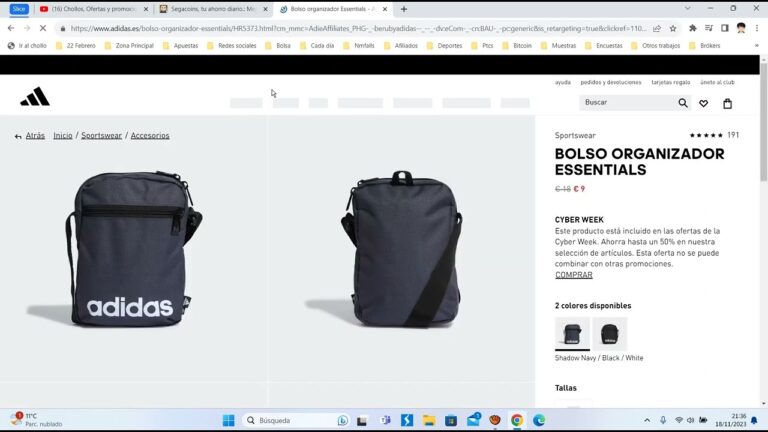
Task: Open the clock showing 21:36
Action: tap(730, 420)
